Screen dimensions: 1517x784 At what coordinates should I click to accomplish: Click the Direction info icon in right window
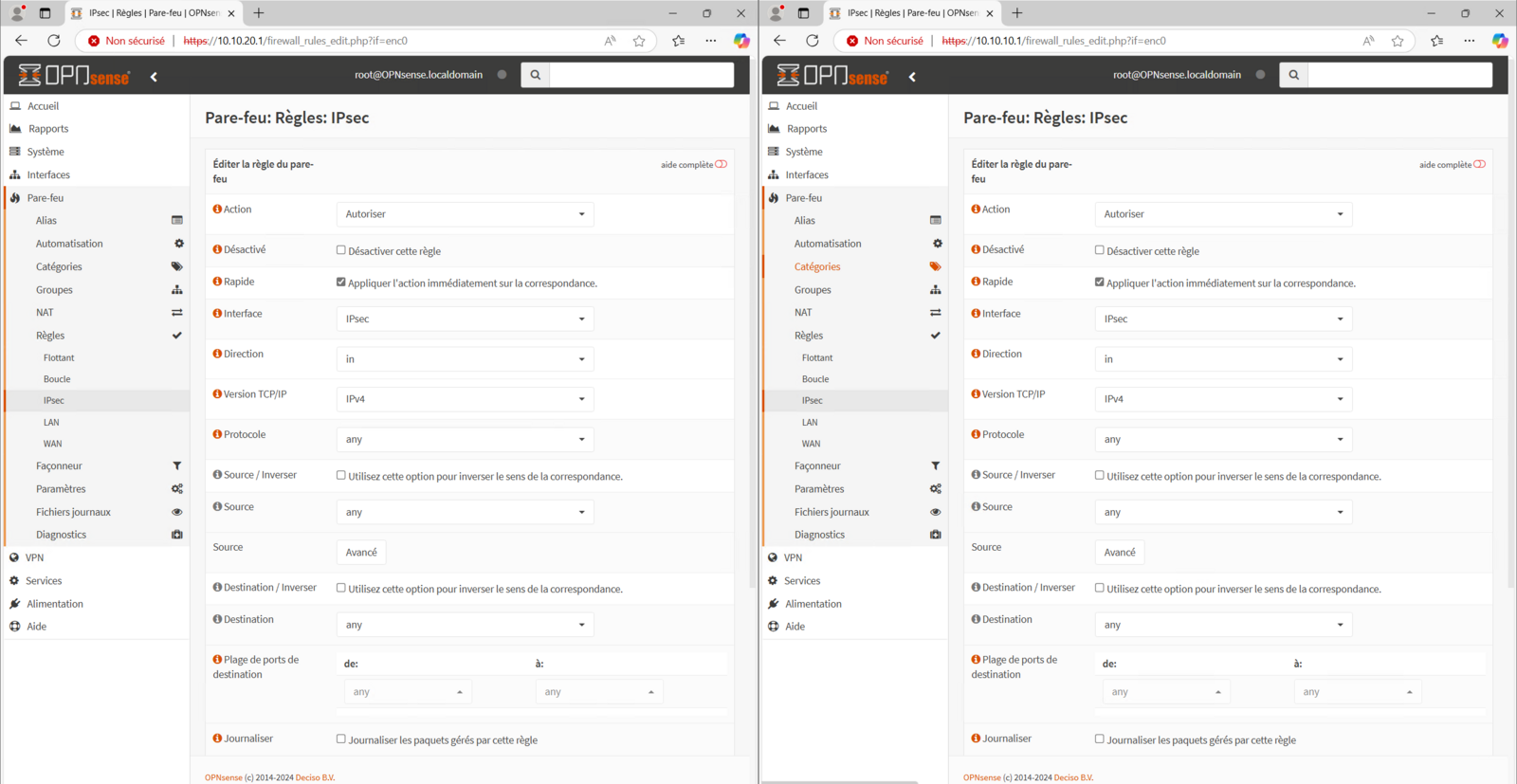point(976,354)
